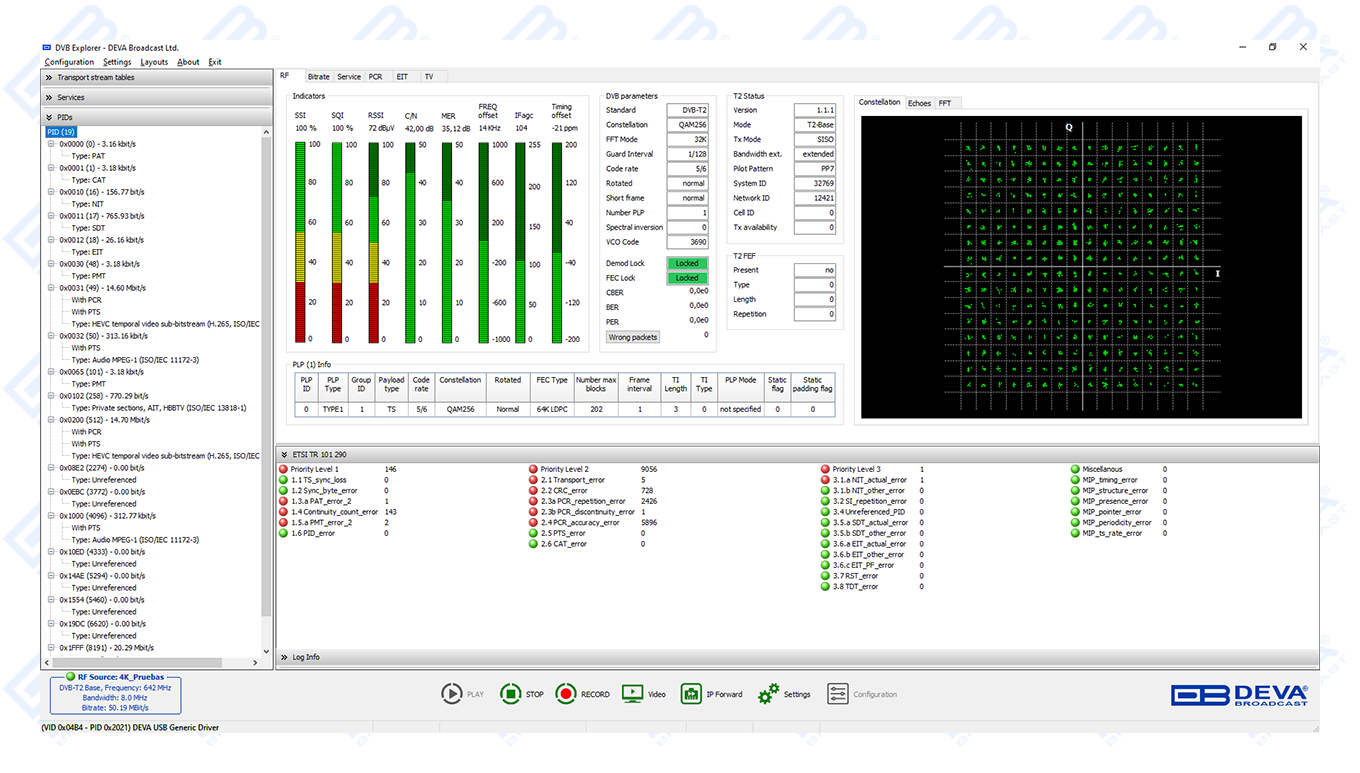Start recording with the RECORD icon
This screenshot has width=1360, height=773.
tap(566, 694)
